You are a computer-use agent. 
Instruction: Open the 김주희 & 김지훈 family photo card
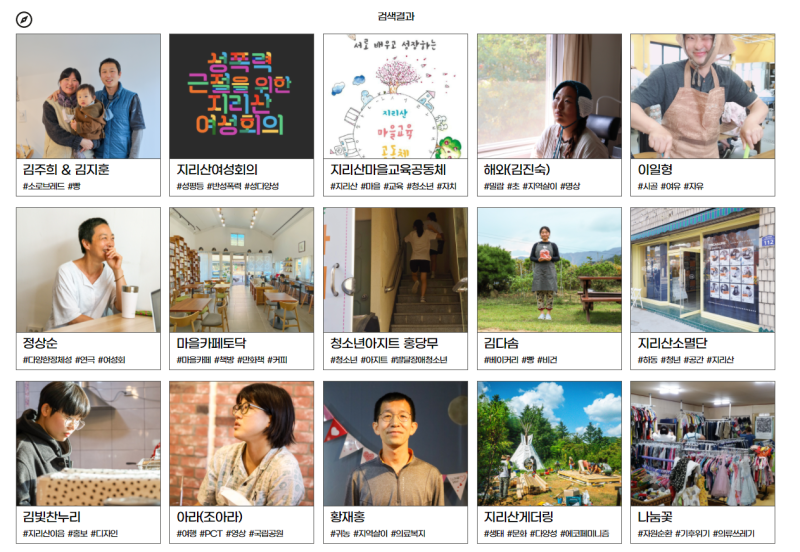[x=88, y=96]
